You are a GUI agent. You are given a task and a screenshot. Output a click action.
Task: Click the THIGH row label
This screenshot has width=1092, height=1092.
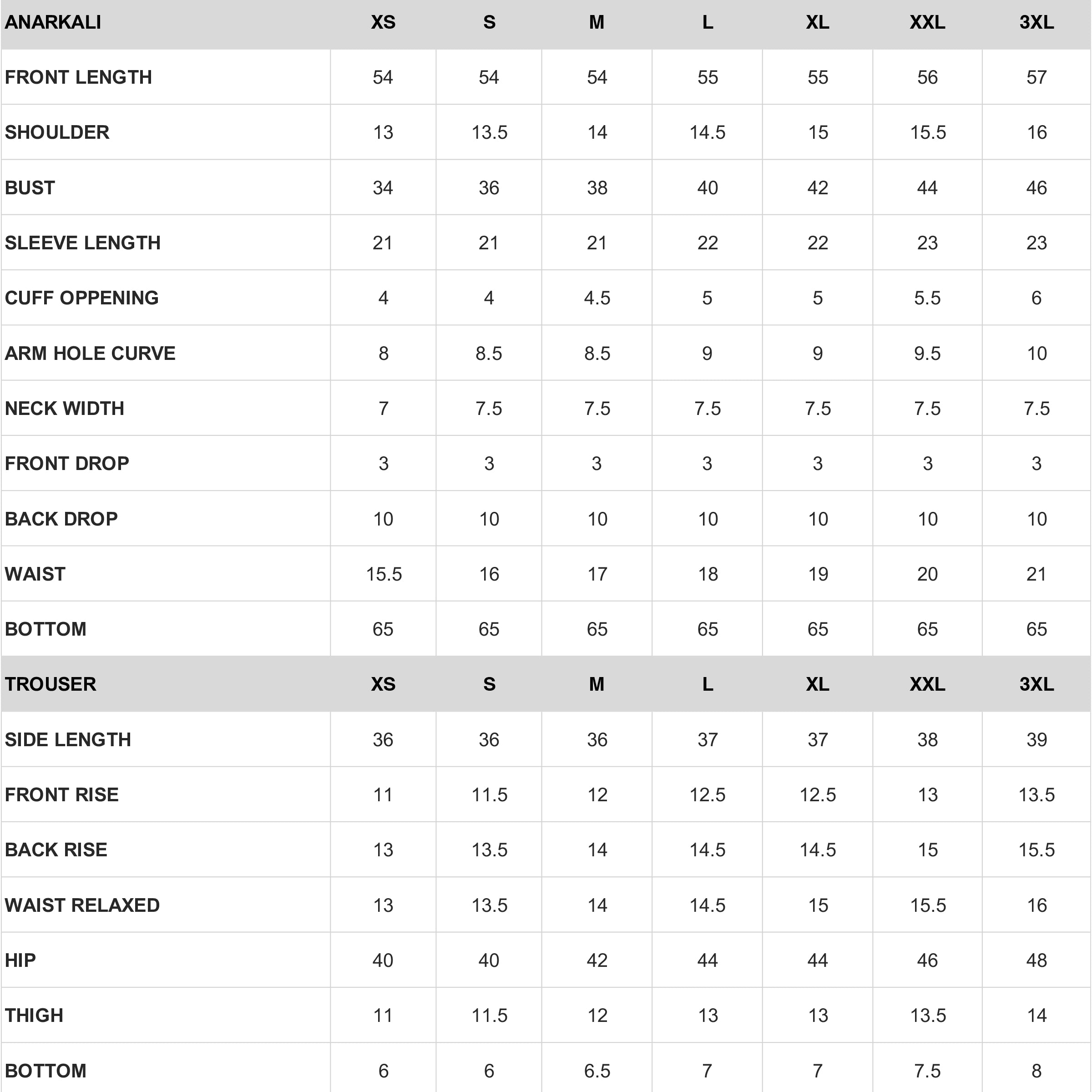[34, 1015]
